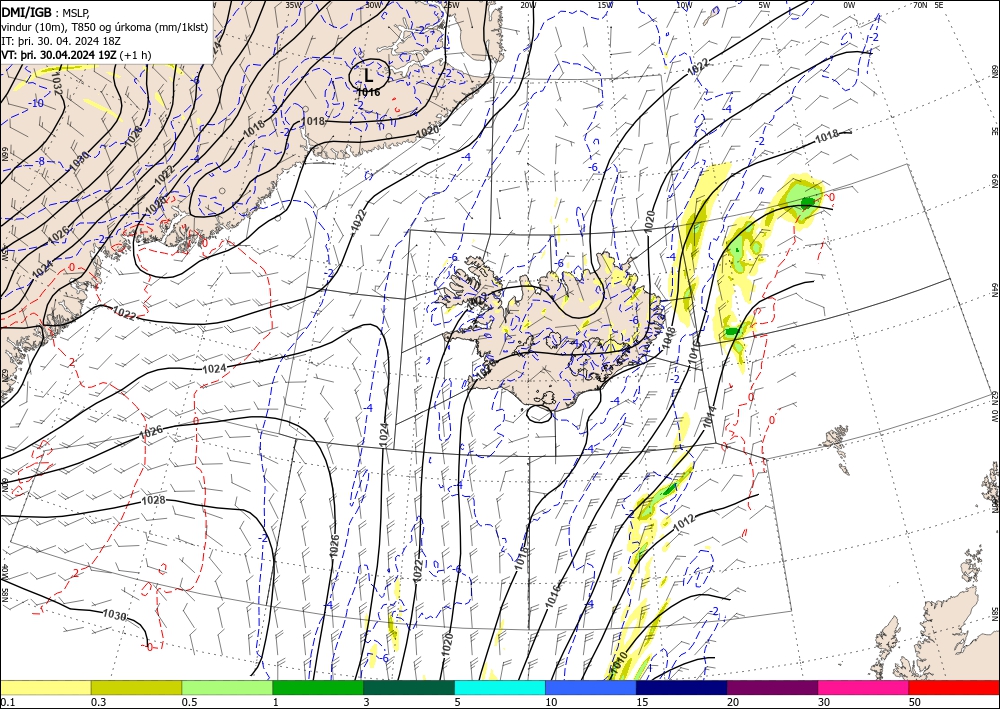Click the "L" low pressure symbol over Greenland
The height and width of the screenshot is (709, 1000).
tap(369, 75)
